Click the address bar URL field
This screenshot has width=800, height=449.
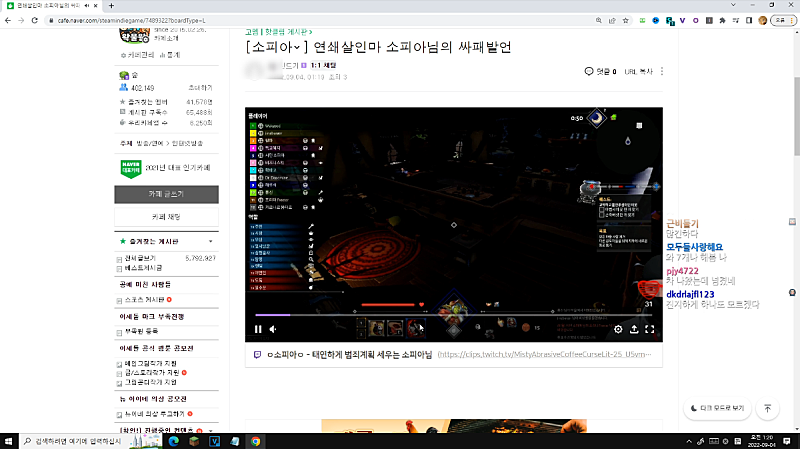[x=319, y=20]
